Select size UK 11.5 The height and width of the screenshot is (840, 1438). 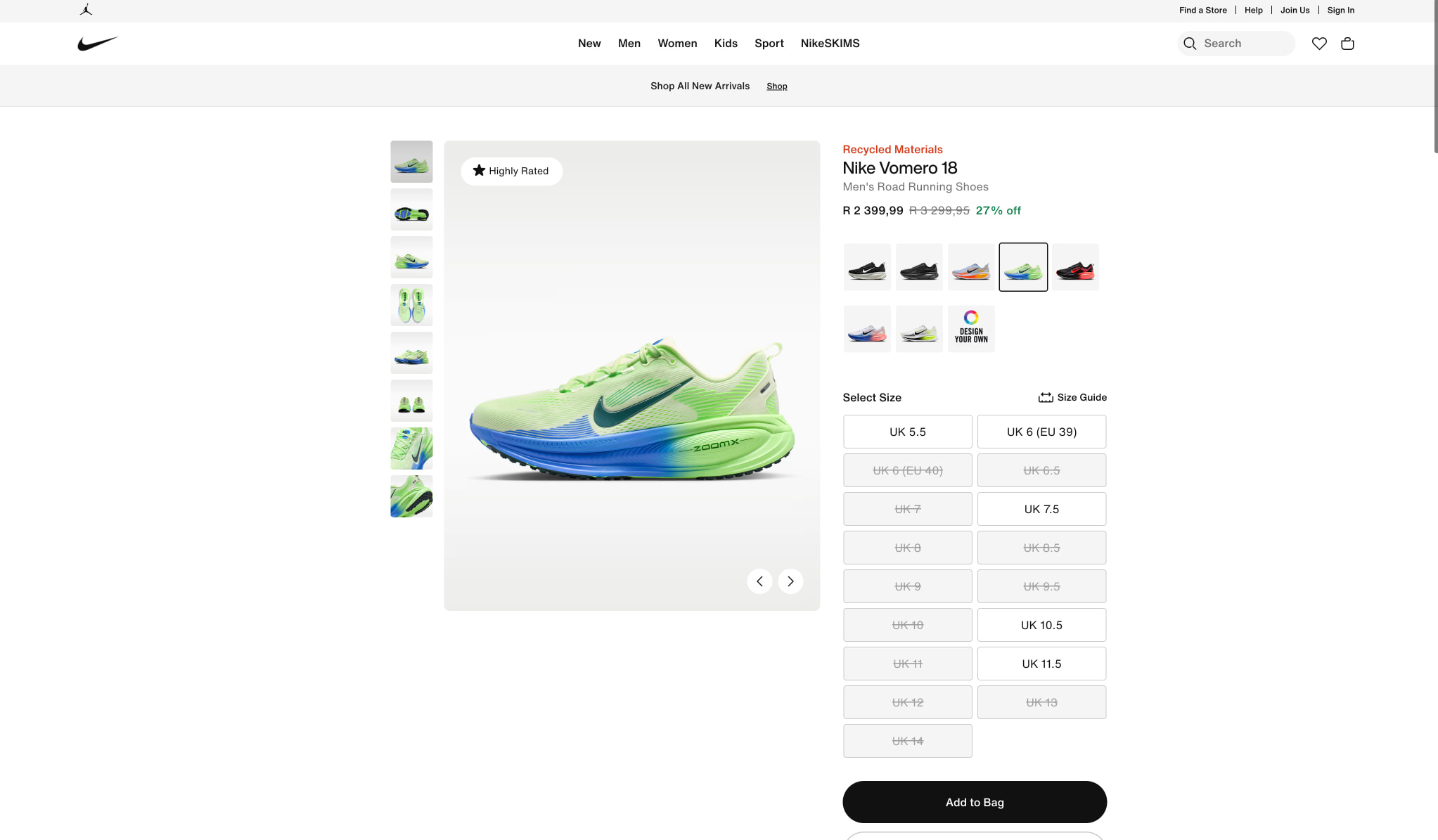(1041, 664)
